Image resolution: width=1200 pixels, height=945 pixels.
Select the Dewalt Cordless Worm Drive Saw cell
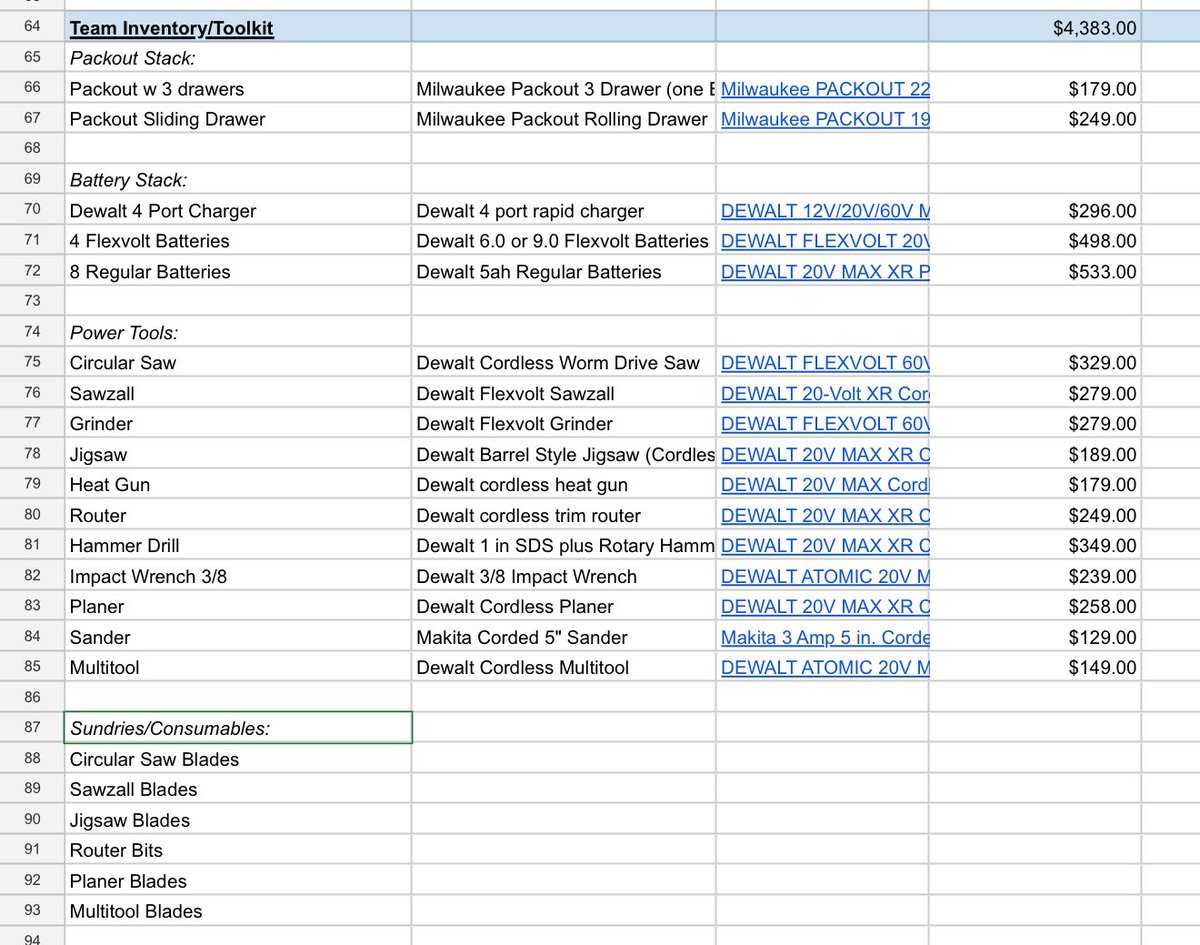(x=564, y=363)
